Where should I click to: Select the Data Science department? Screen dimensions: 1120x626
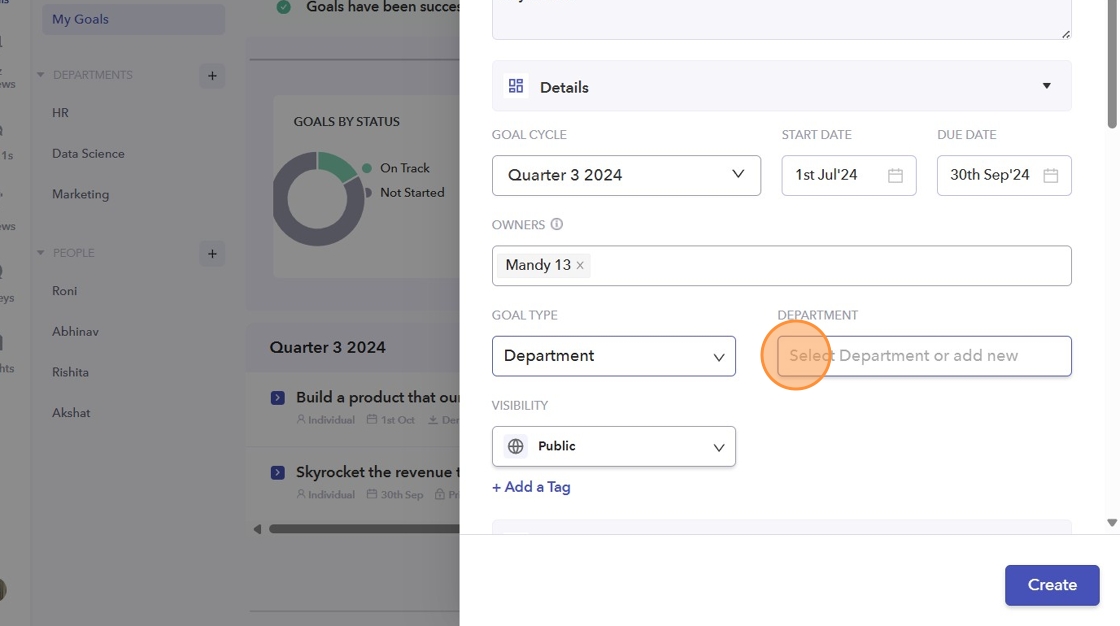[x=88, y=154]
